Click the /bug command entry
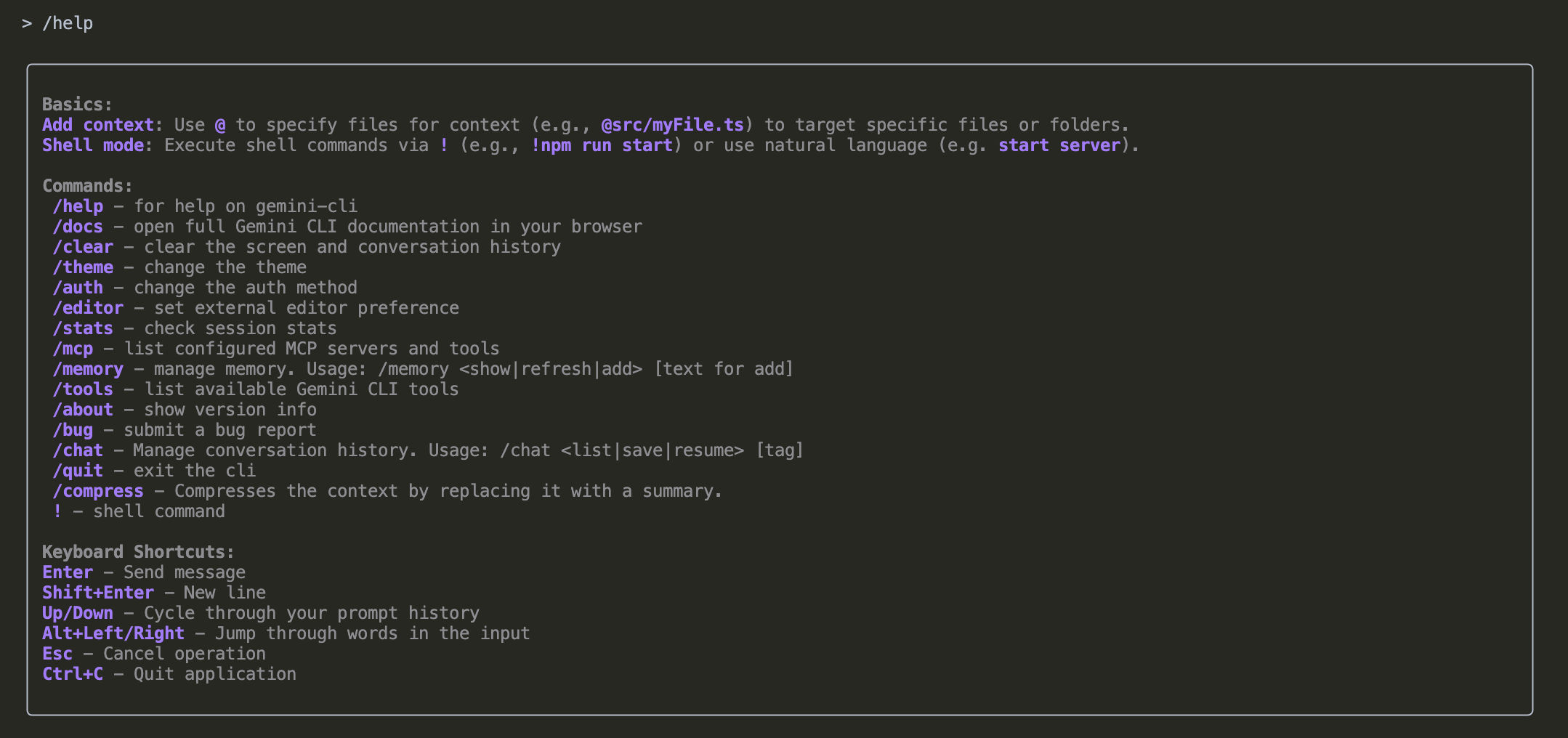 tap(73, 430)
